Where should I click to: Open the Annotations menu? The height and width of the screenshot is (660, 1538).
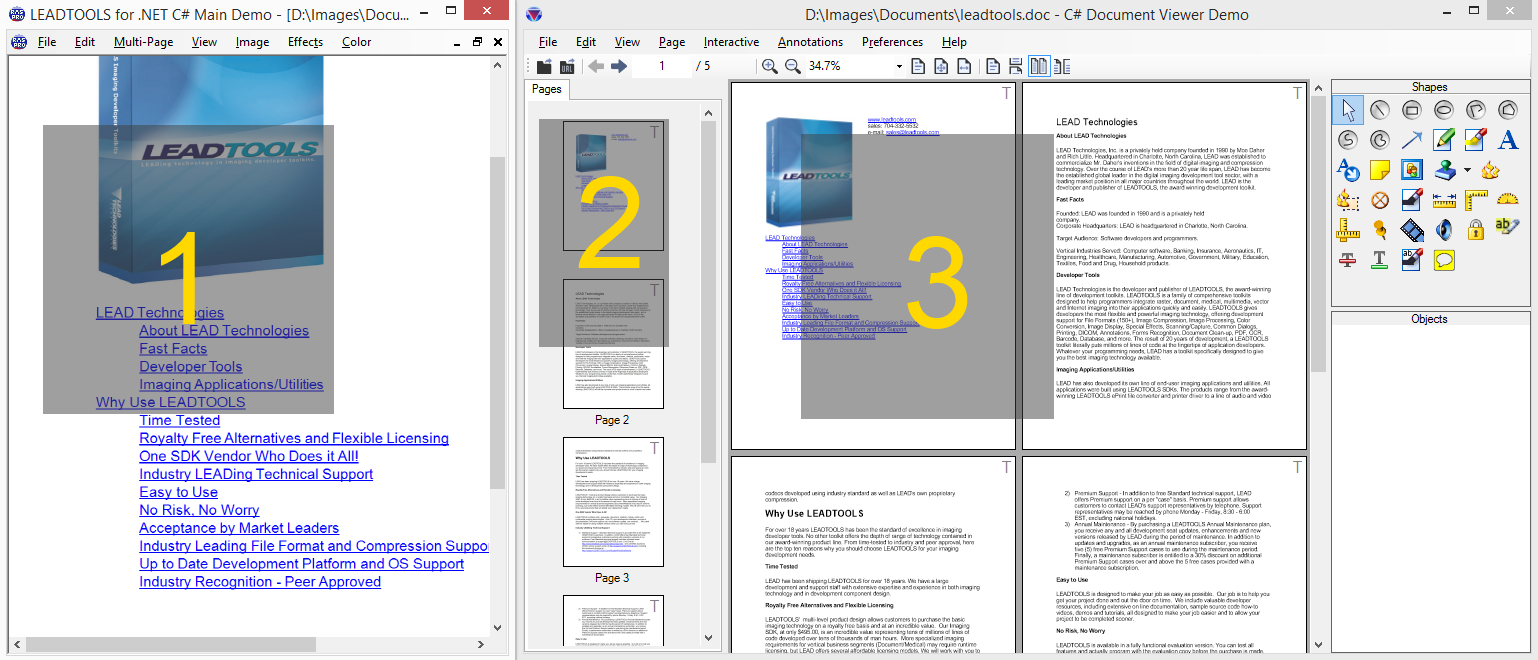(810, 42)
